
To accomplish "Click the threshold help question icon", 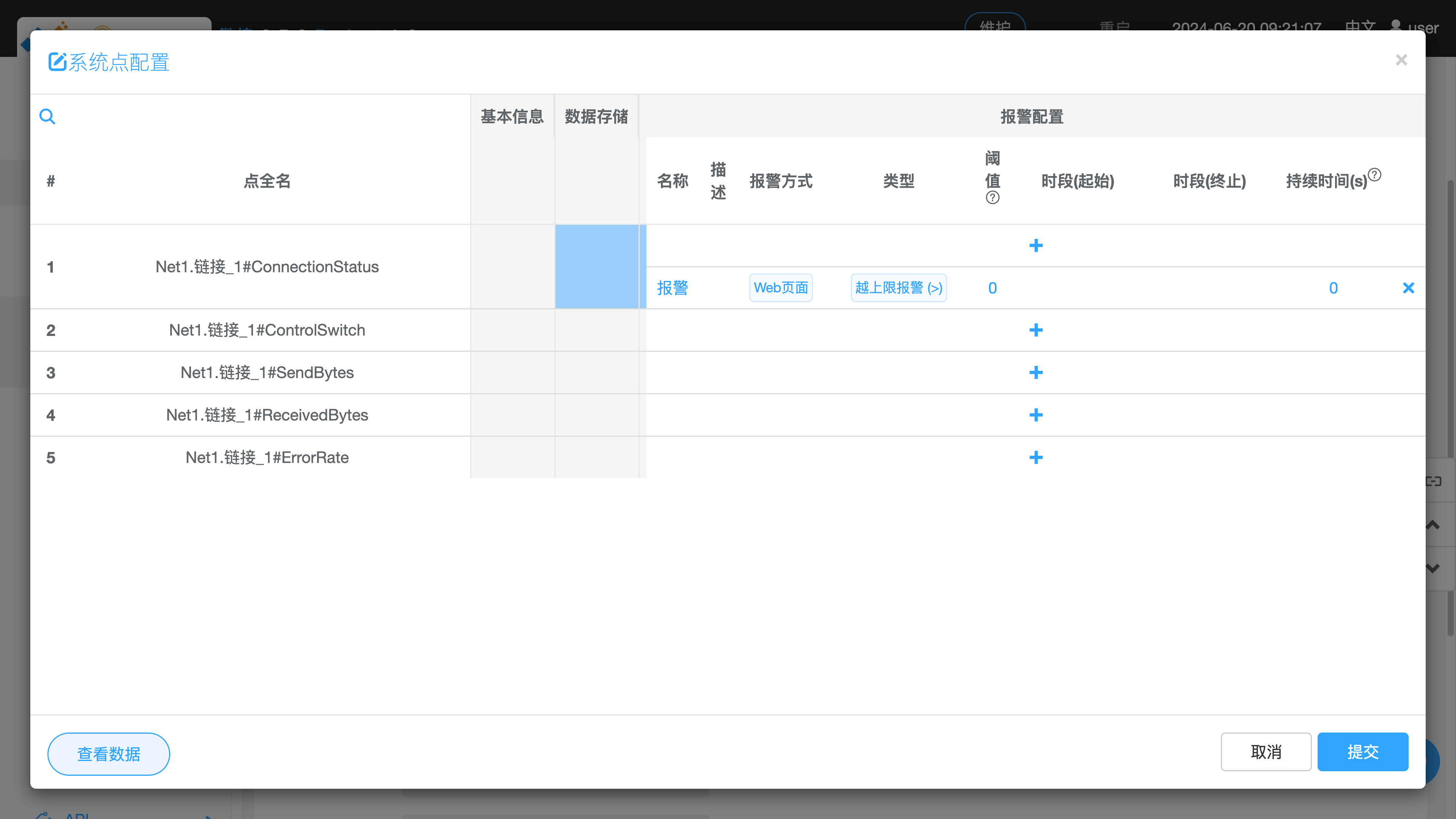I will coord(992,197).
